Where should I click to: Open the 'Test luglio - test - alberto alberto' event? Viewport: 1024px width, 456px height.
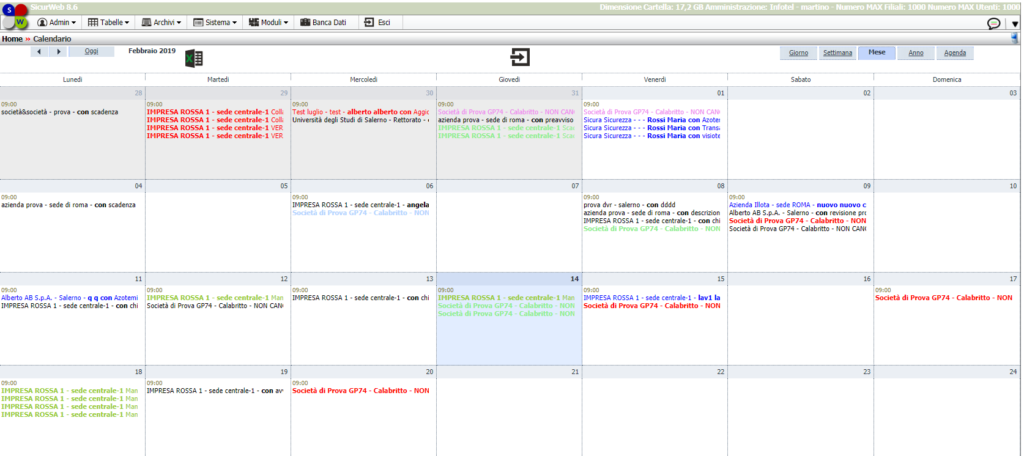coord(360,112)
